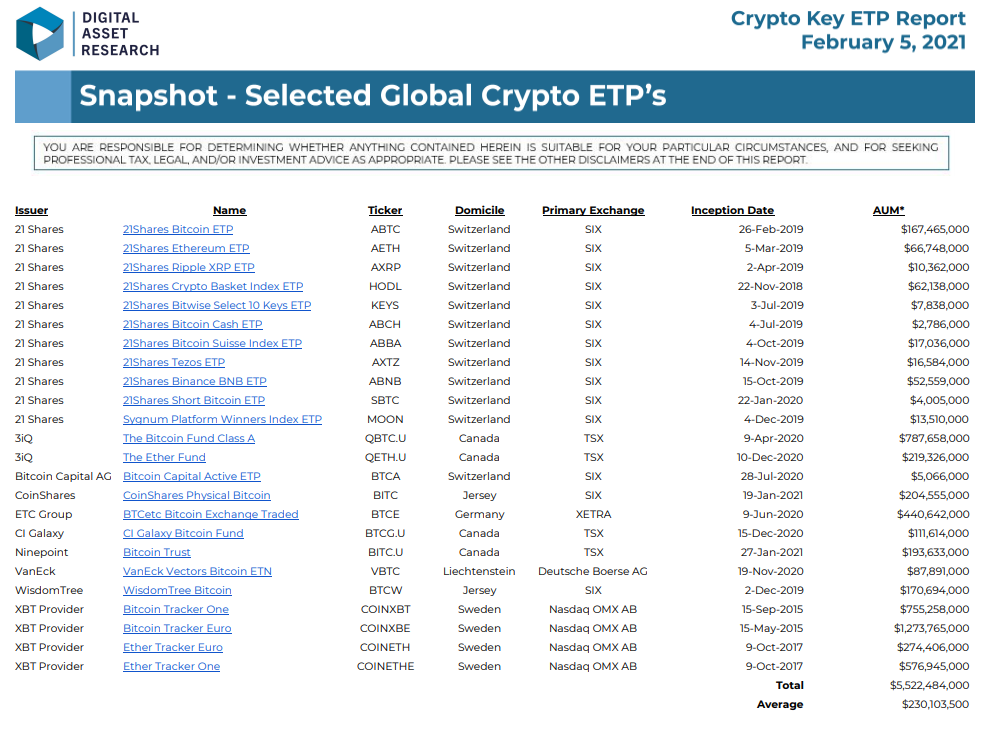Click the Domicile column header
The image size is (1008, 736).
480,210
